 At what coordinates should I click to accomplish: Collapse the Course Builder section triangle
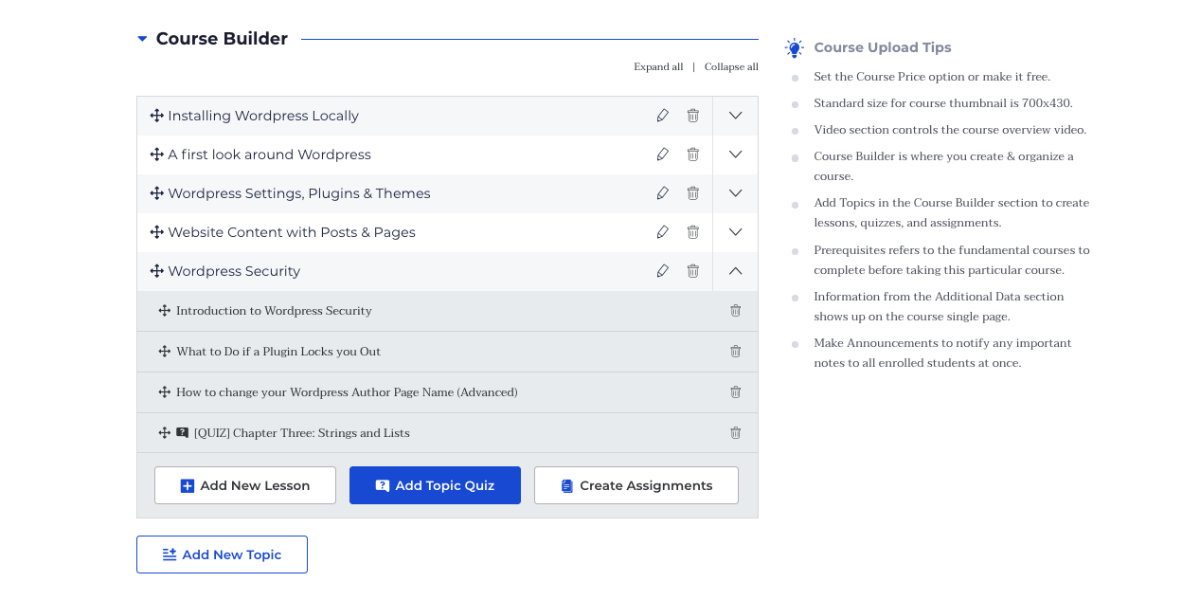tap(142, 39)
